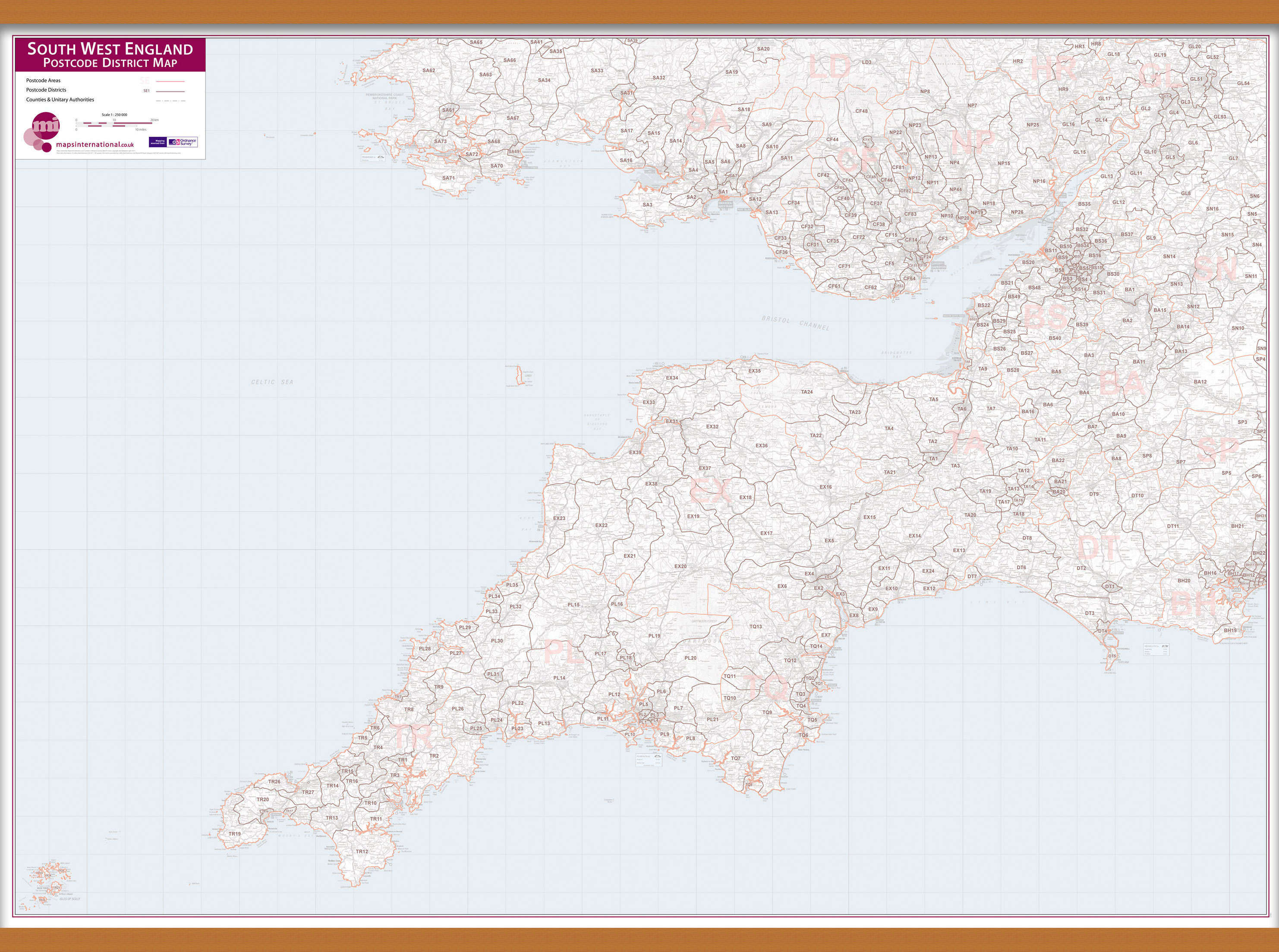
Task: Click the 'Scale 1 : 250 000' text
Action: (114, 115)
